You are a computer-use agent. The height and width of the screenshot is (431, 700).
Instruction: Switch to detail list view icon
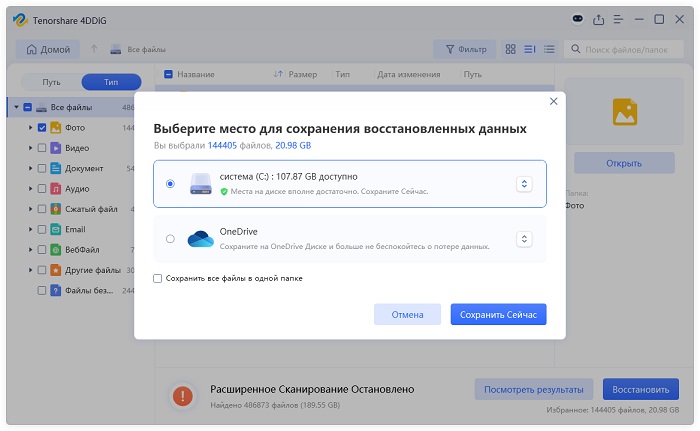[529, 49]
